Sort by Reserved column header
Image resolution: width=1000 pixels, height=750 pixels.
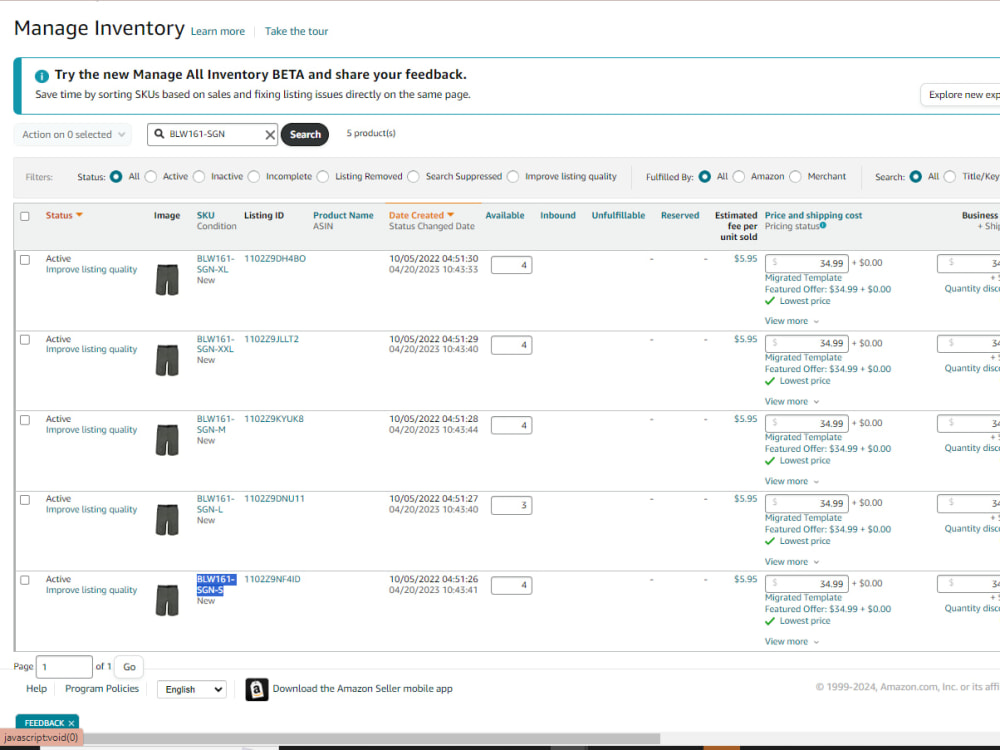point(680,216)
